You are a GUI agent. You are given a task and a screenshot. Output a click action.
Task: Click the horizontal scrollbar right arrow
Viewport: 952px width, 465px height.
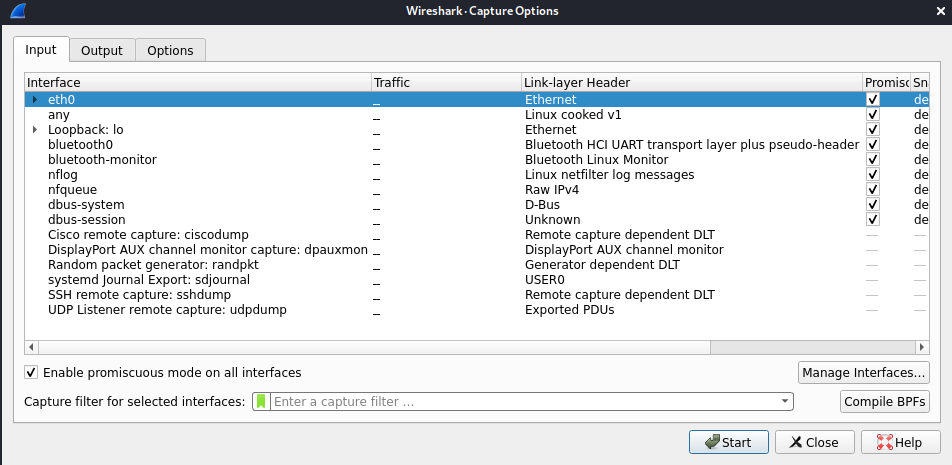pos(922,347)
